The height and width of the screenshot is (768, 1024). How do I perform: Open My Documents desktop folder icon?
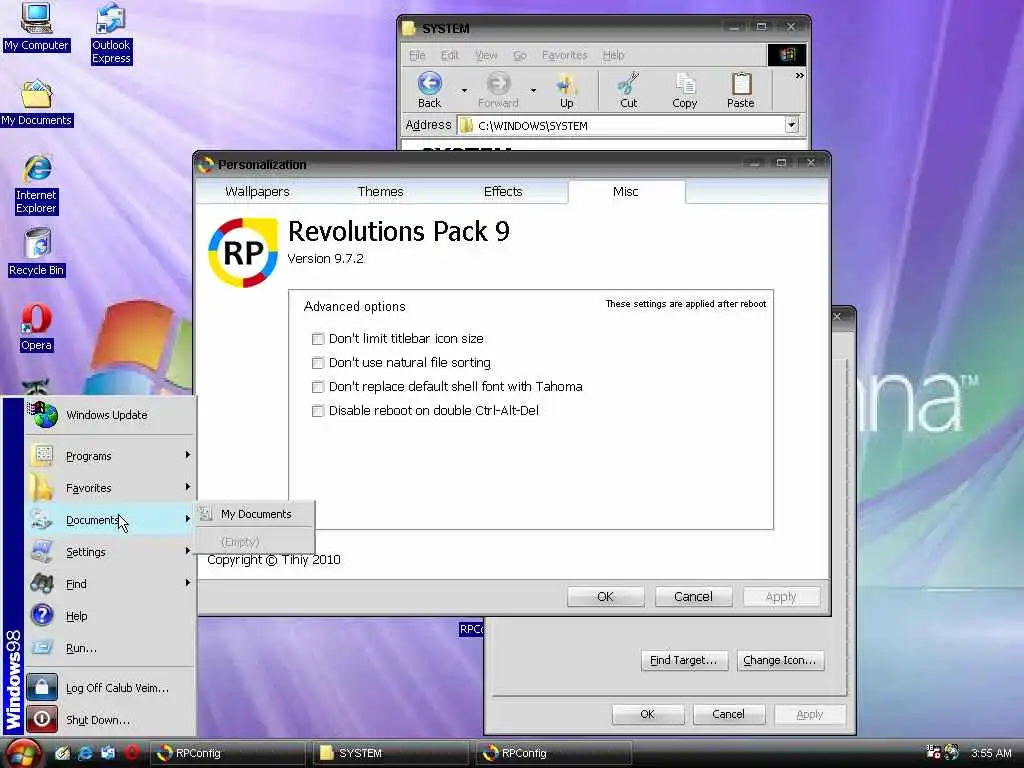(37, 103)
